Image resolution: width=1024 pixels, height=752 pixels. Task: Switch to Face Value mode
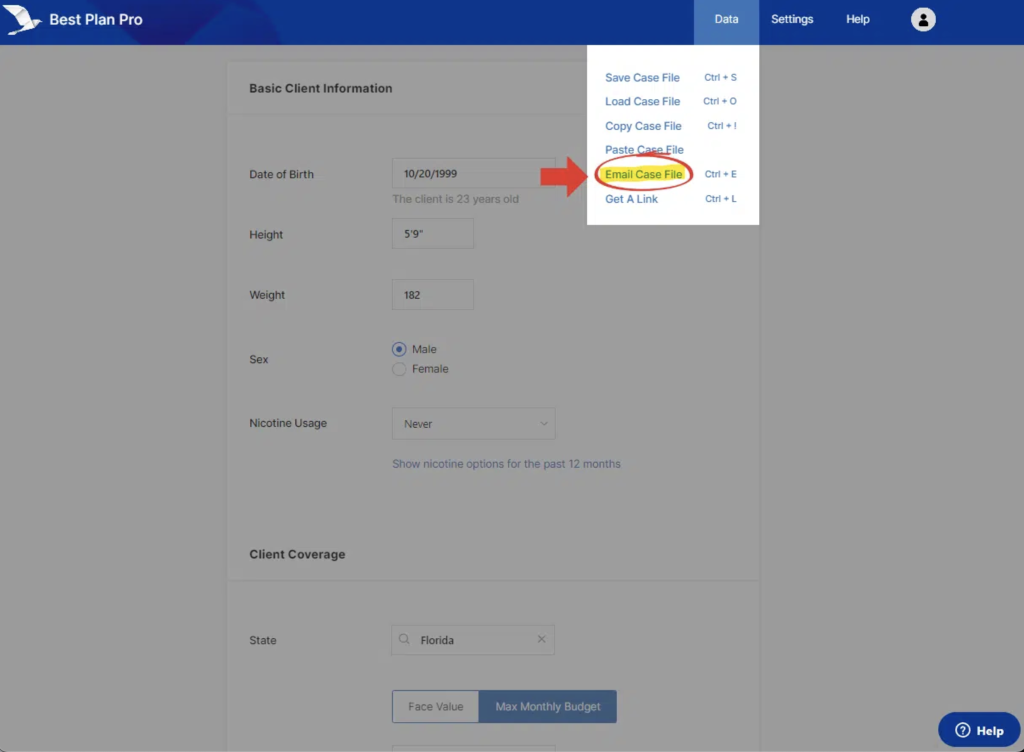(x=435, y=707)
